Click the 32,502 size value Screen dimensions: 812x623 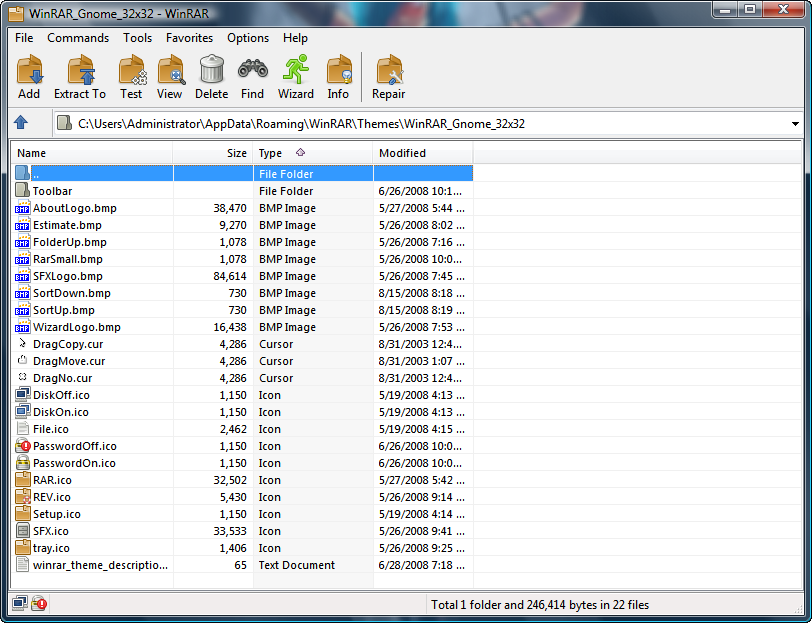pyautogui.click(x=230, y=481)
